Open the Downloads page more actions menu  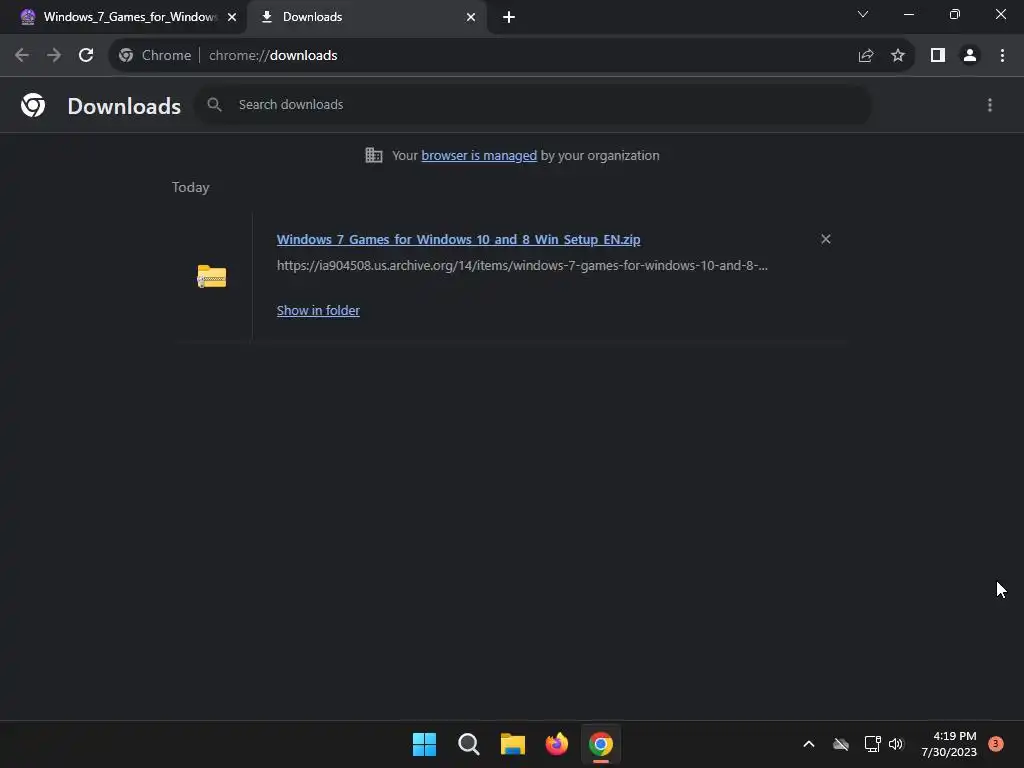990,105
